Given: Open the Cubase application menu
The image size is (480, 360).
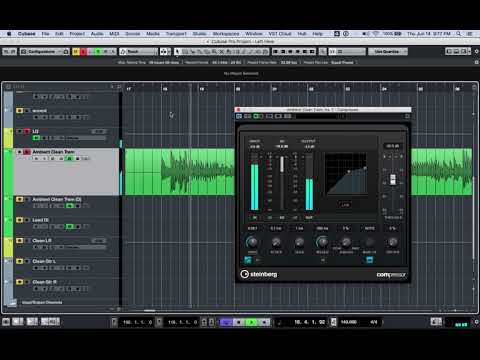Looking at the screenshot, I should (26, 34).
